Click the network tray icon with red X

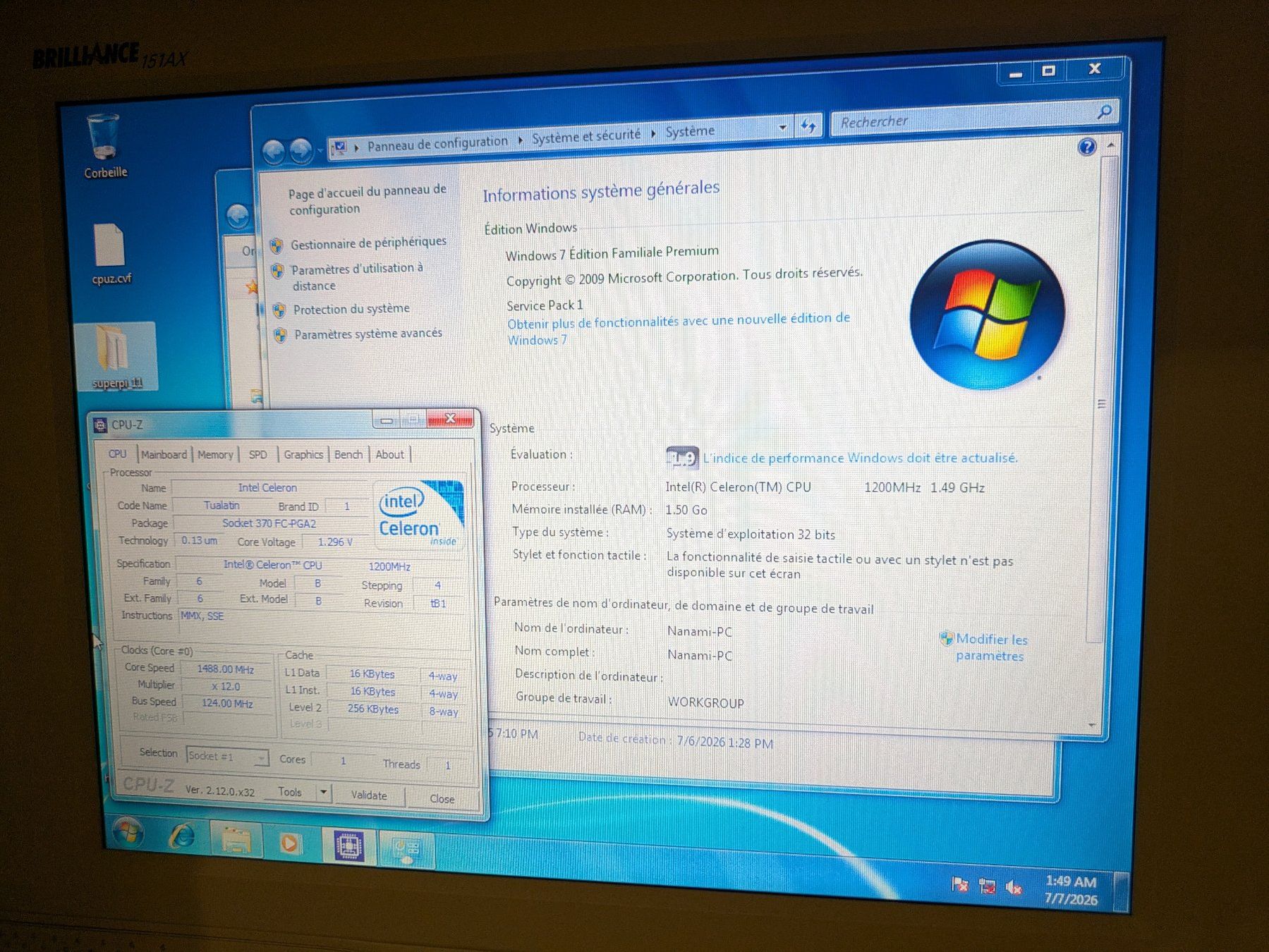[x=988, y=886]
